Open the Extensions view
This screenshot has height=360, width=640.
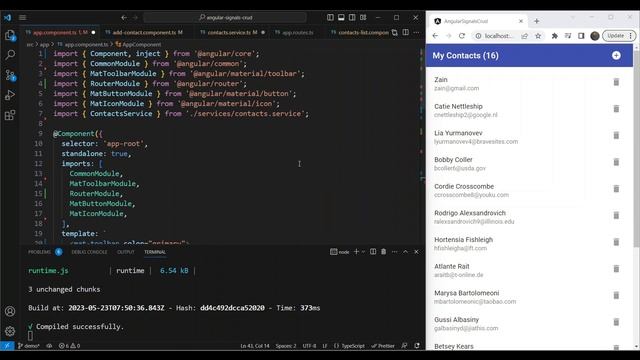pyautogui.click(x=10, y=115)
